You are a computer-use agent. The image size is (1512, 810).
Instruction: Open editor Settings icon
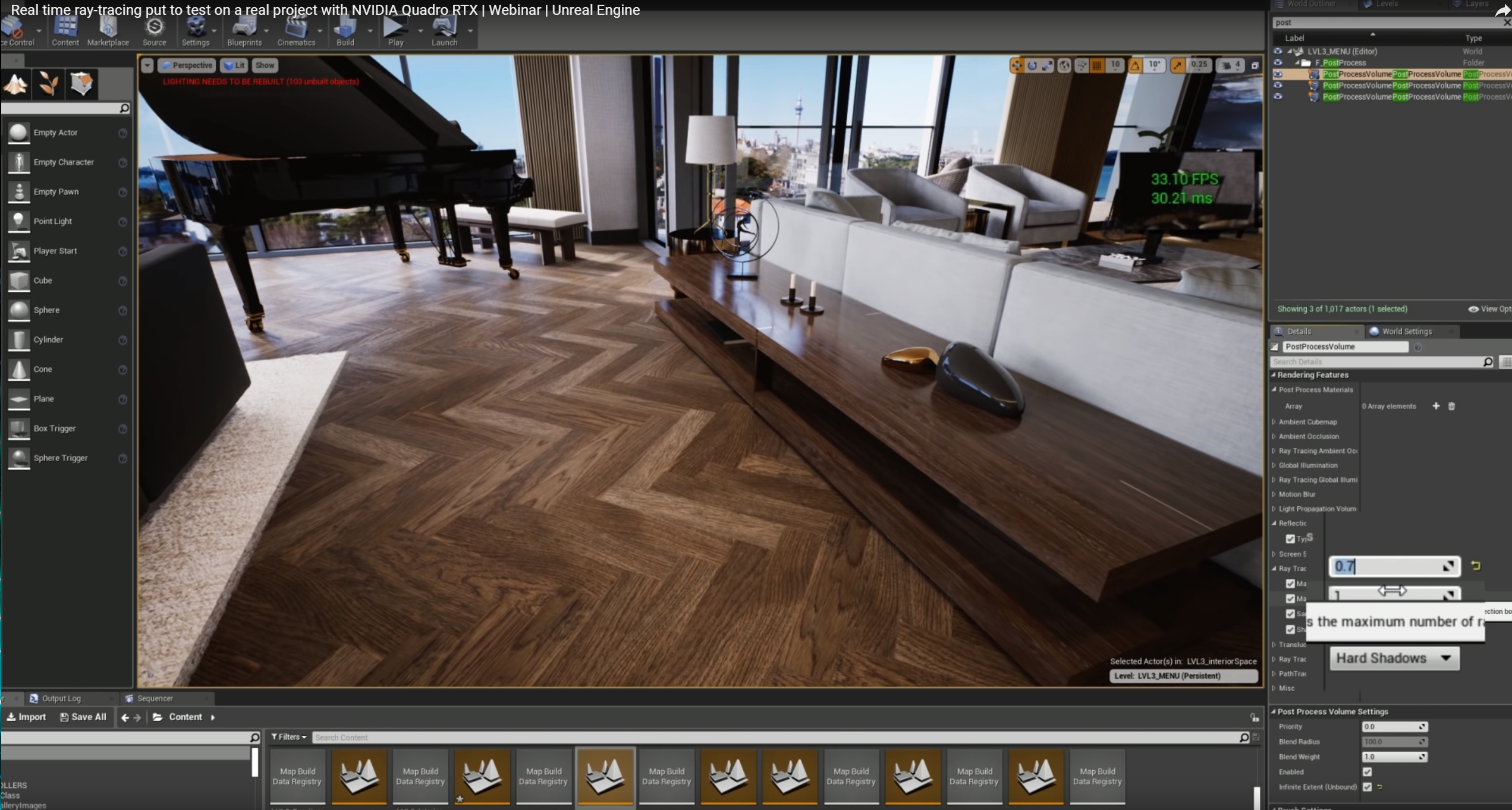195,30
